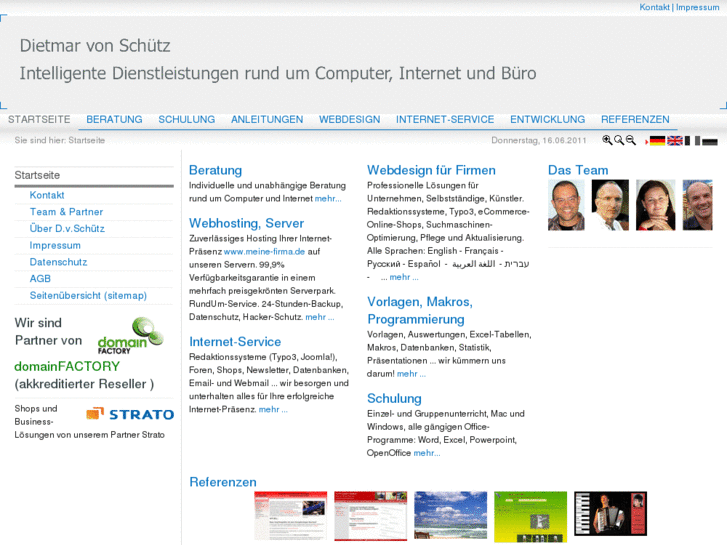Open the ANLEITUNGEN menu item

267,119
